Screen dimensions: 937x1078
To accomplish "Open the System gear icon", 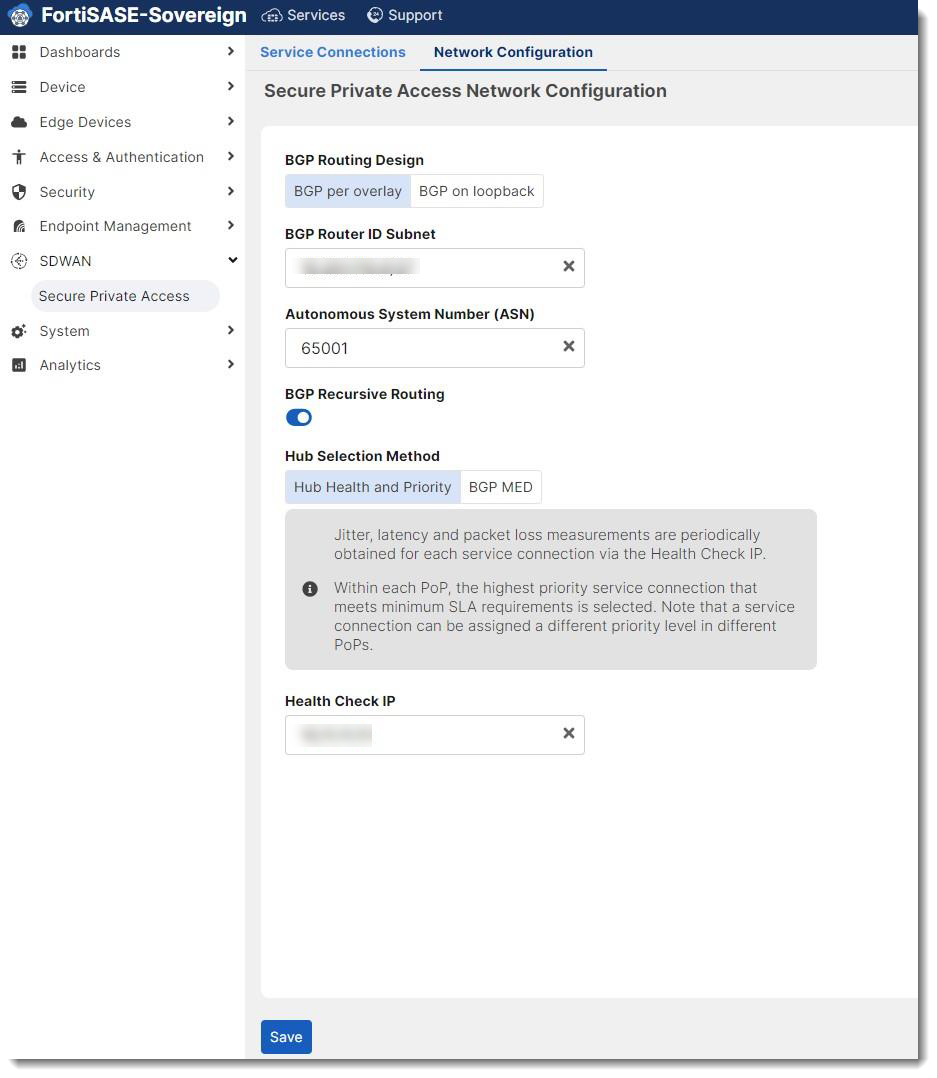I will click(19, 331).
